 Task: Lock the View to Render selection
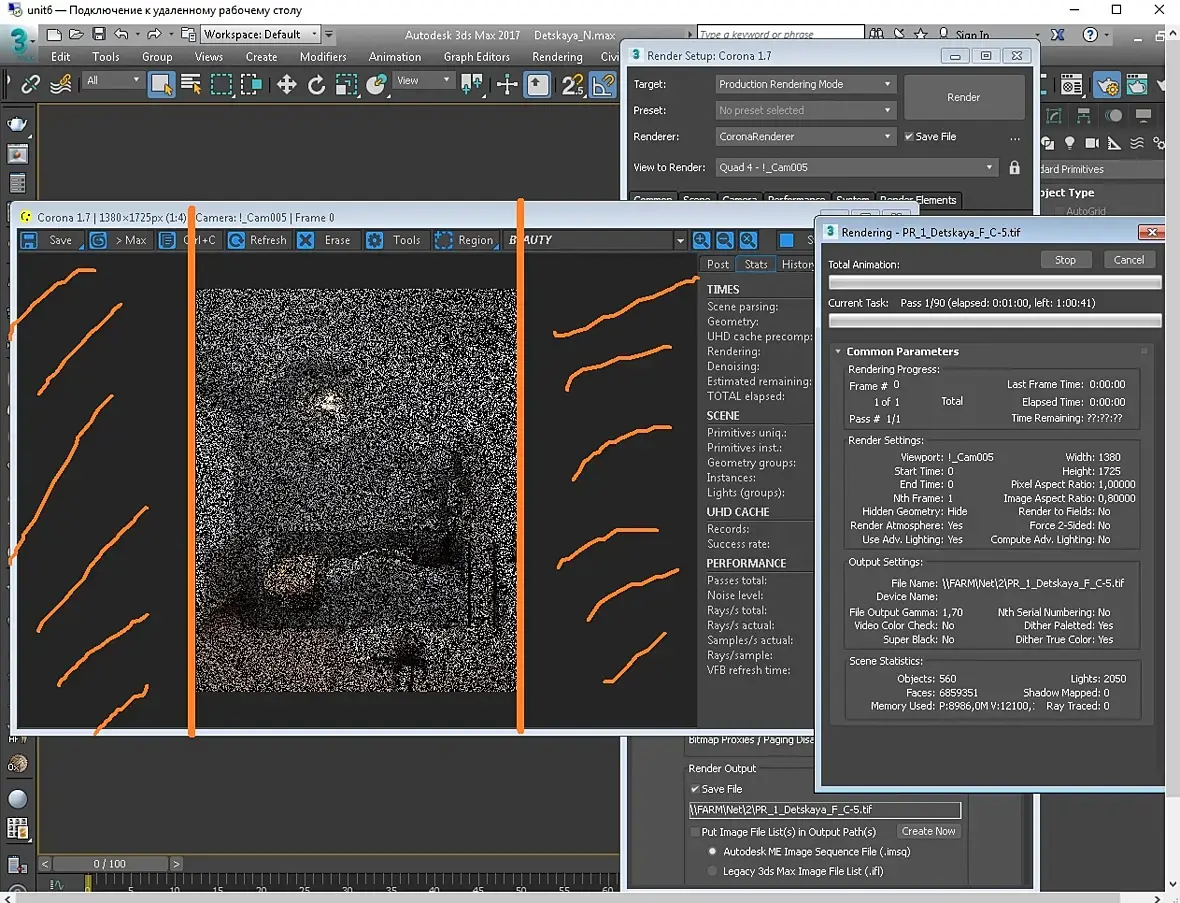(1015, 168)
